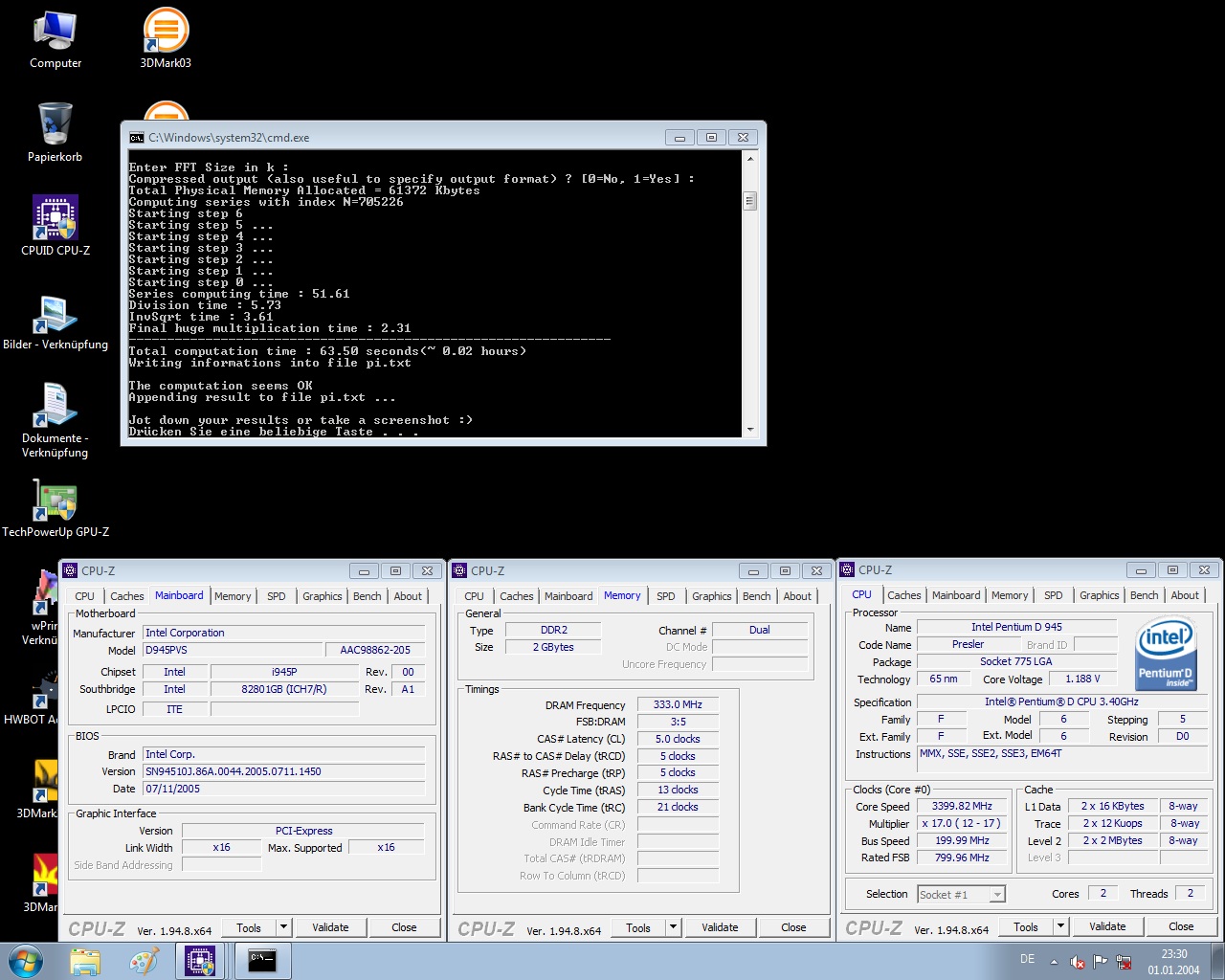Click the muted volume tray icon
This screenshot has width=1225, height=980.
click(1078, 962)
